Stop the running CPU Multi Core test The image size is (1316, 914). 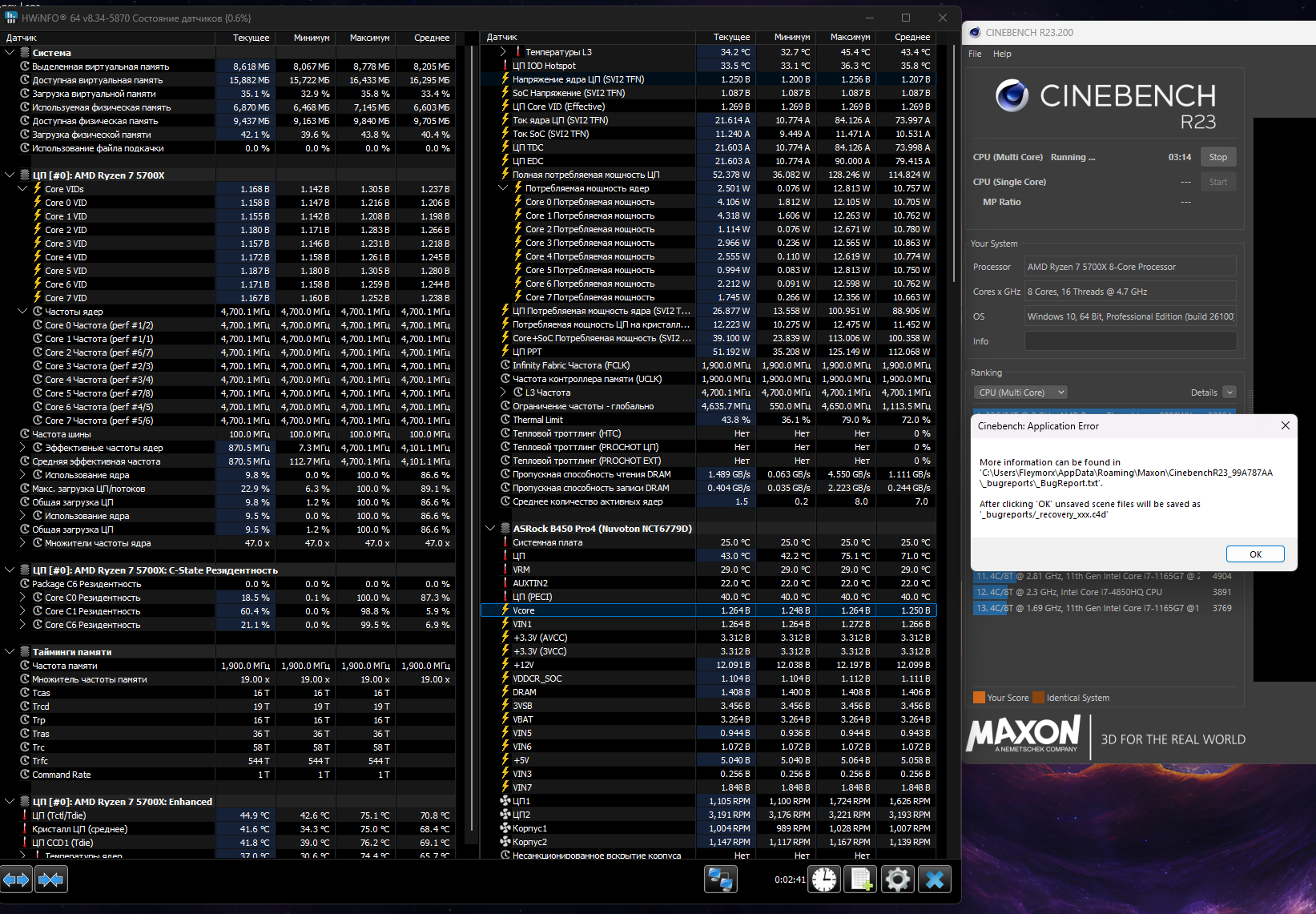pos(1218,157)
